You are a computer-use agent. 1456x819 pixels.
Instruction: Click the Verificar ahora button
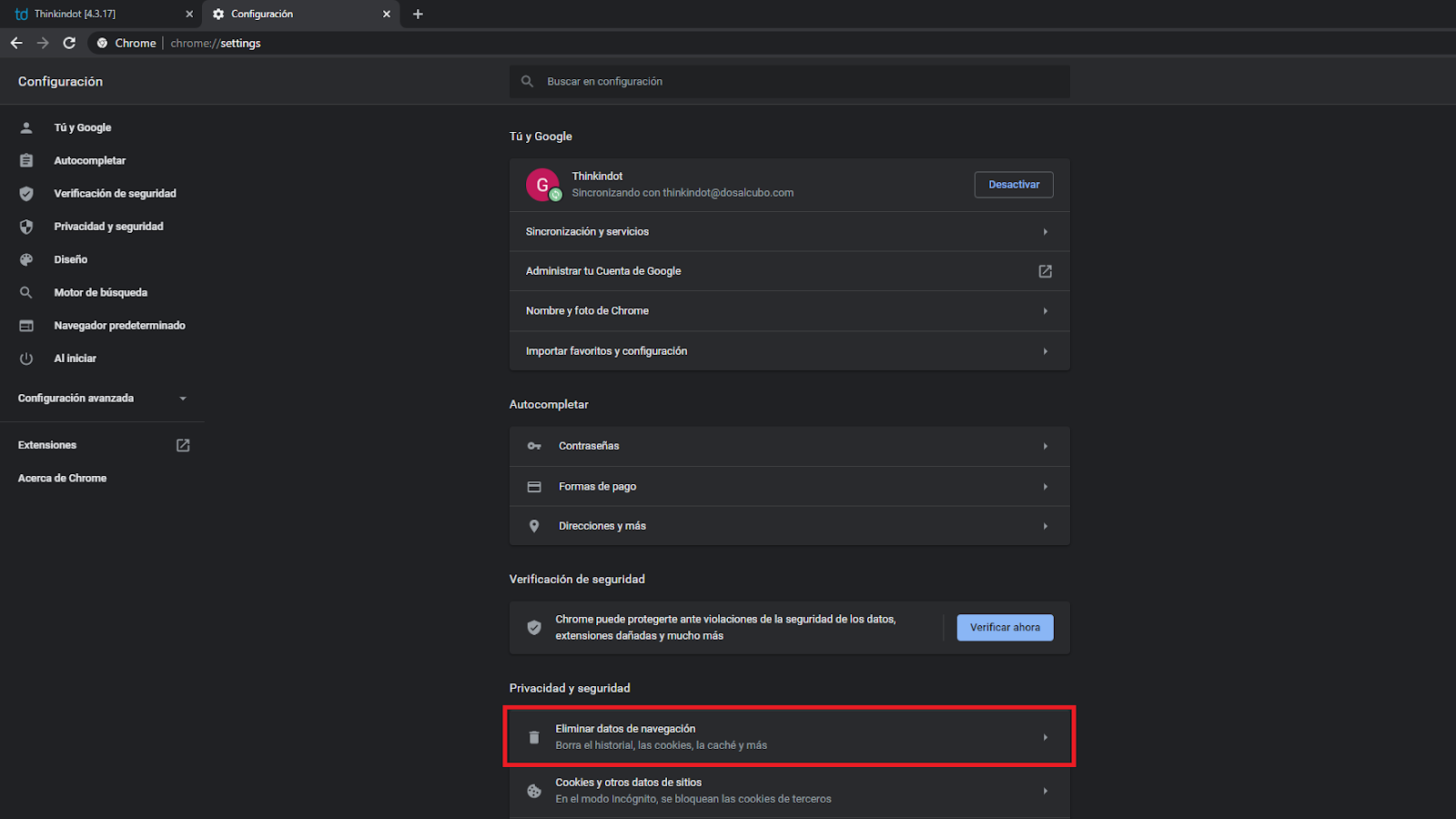click(1005, 627)
